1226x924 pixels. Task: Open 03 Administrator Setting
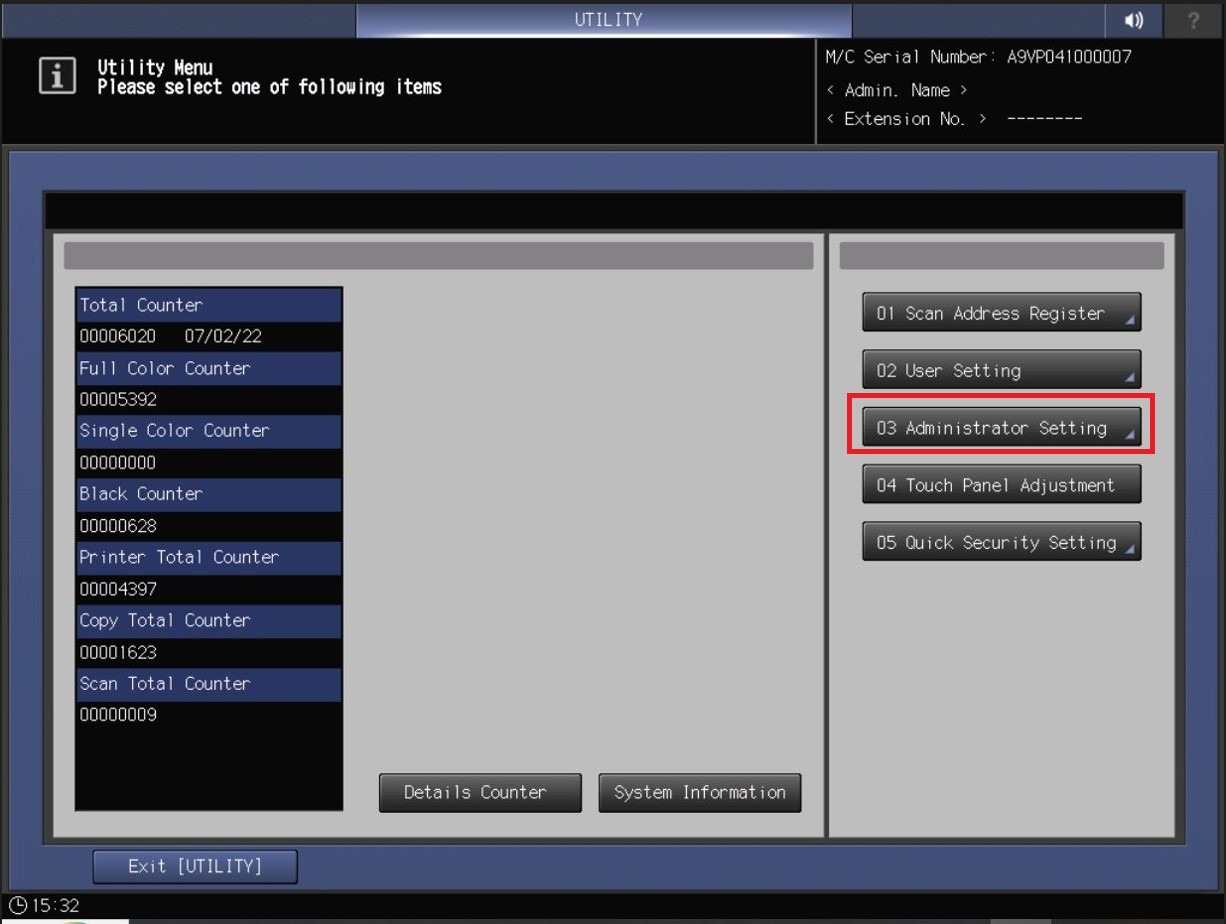1001,428
